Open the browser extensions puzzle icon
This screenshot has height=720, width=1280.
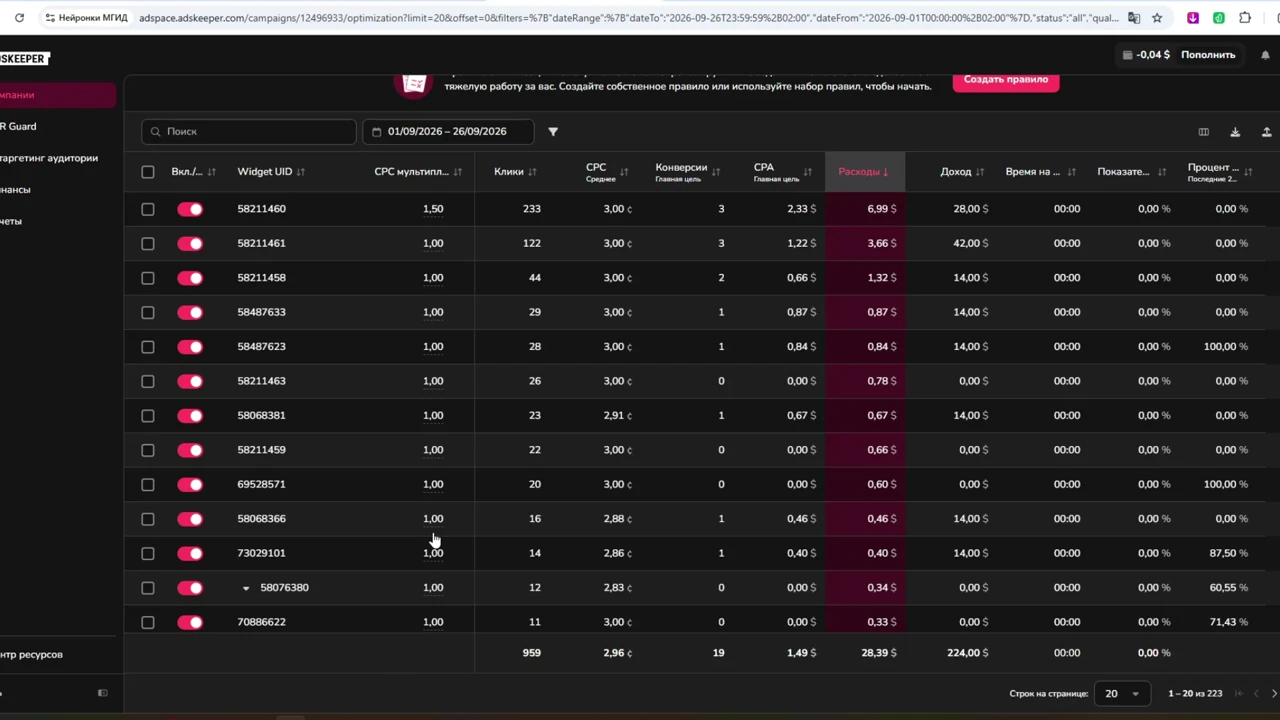1245,18
